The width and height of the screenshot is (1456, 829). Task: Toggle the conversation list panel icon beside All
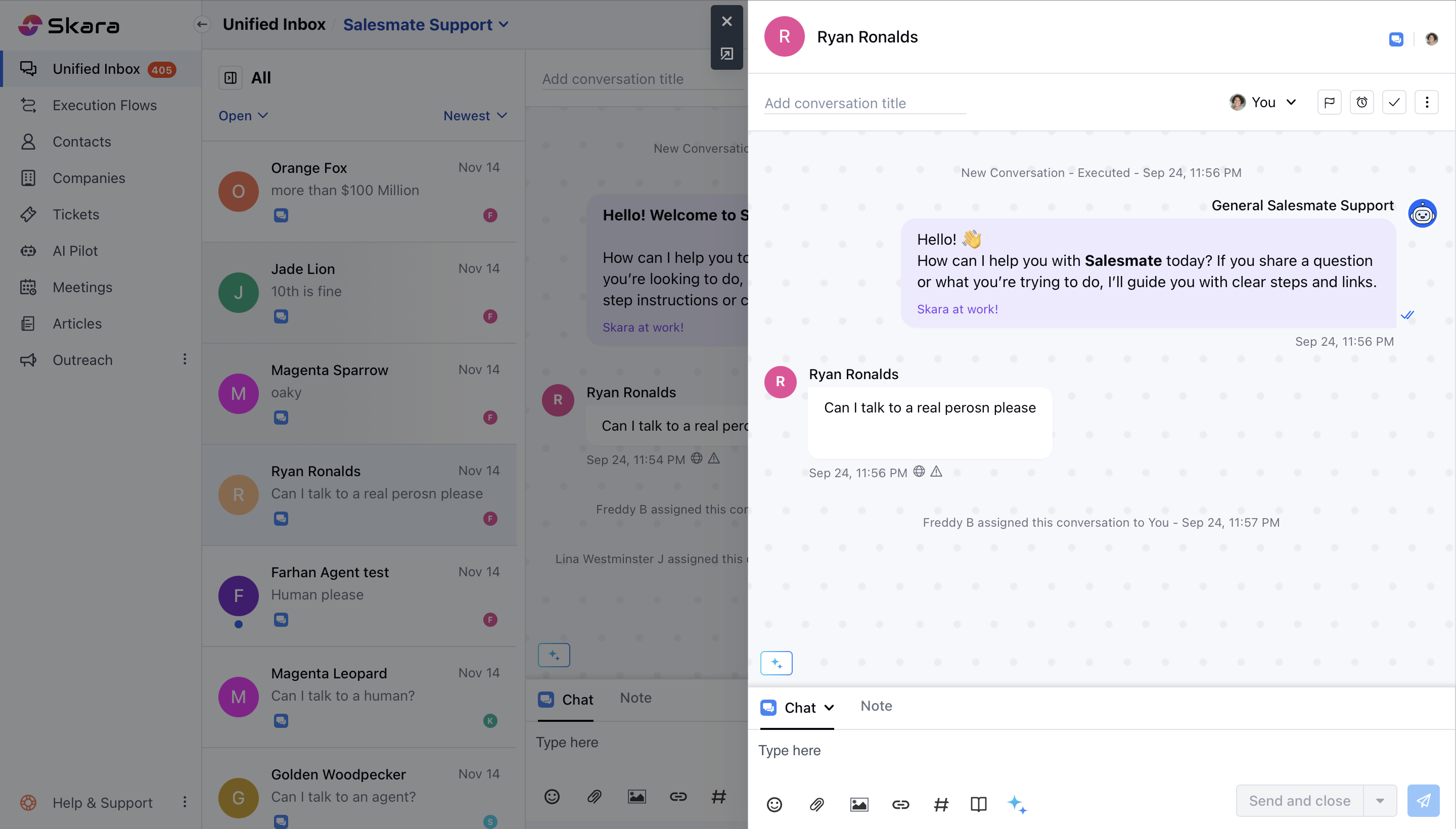tap(231, 78)
